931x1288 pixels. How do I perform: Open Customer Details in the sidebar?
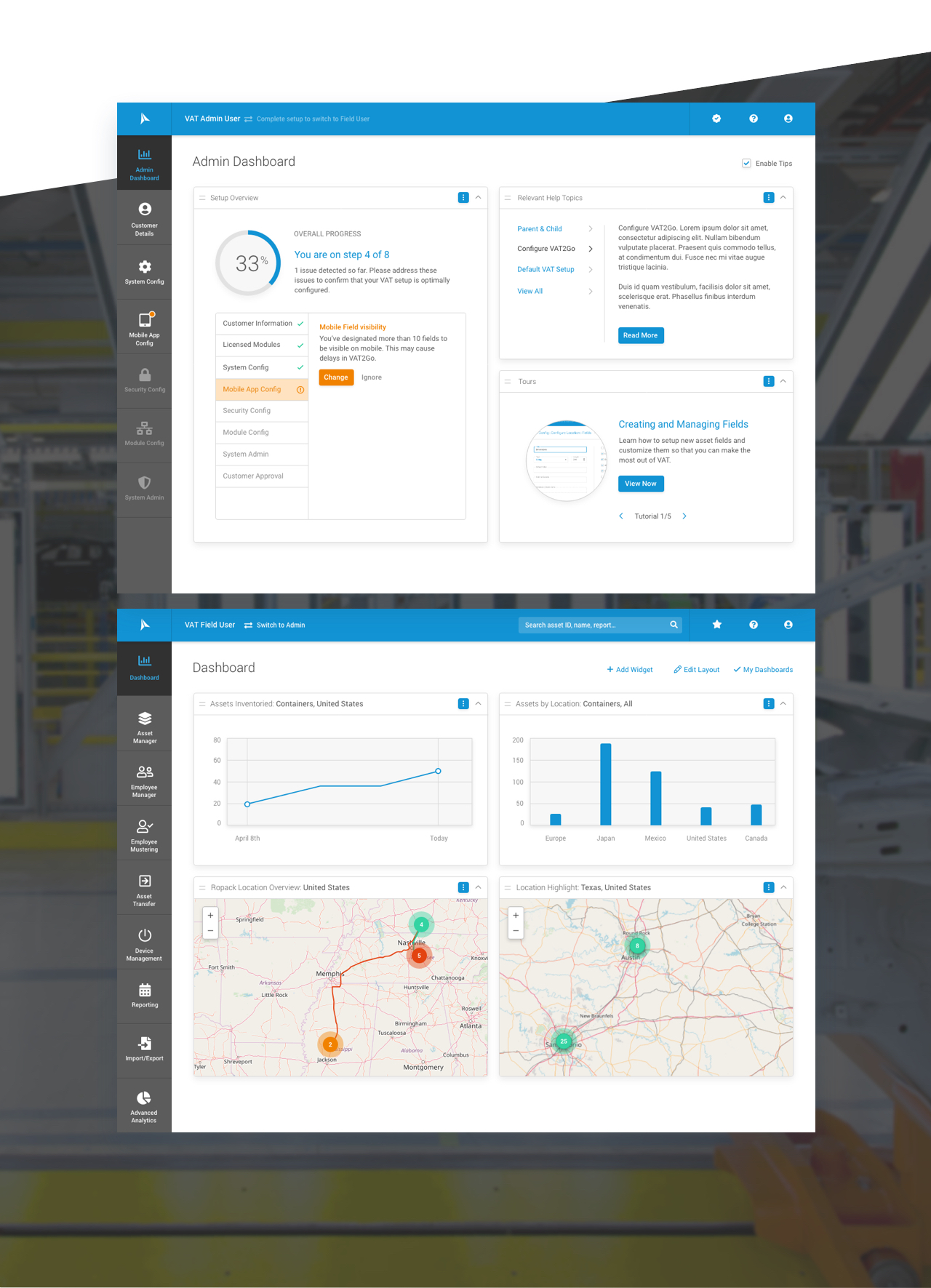click(145, 217)
